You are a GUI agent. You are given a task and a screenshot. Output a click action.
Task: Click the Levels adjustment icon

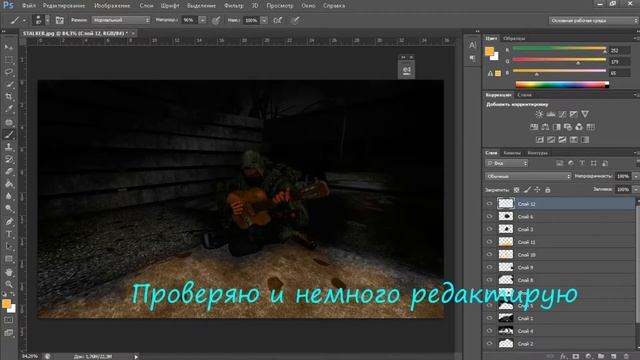coord(551,114)
